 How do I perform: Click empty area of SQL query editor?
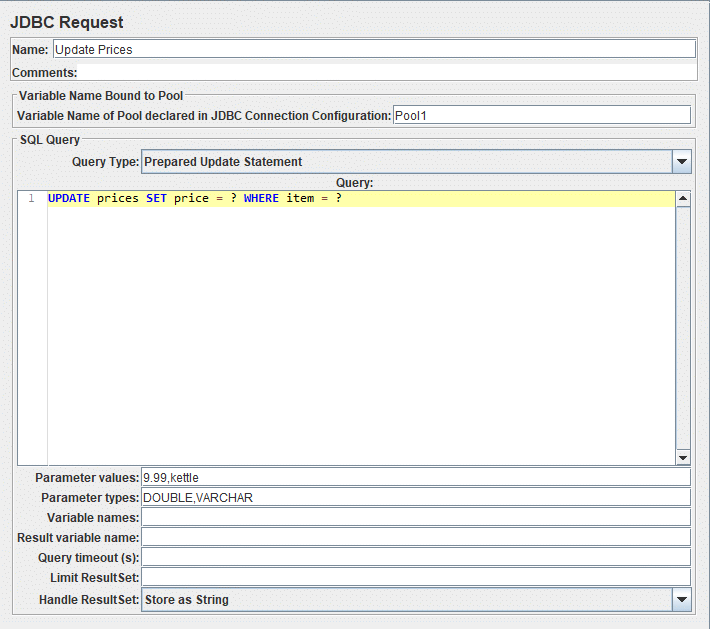(360, 340)
